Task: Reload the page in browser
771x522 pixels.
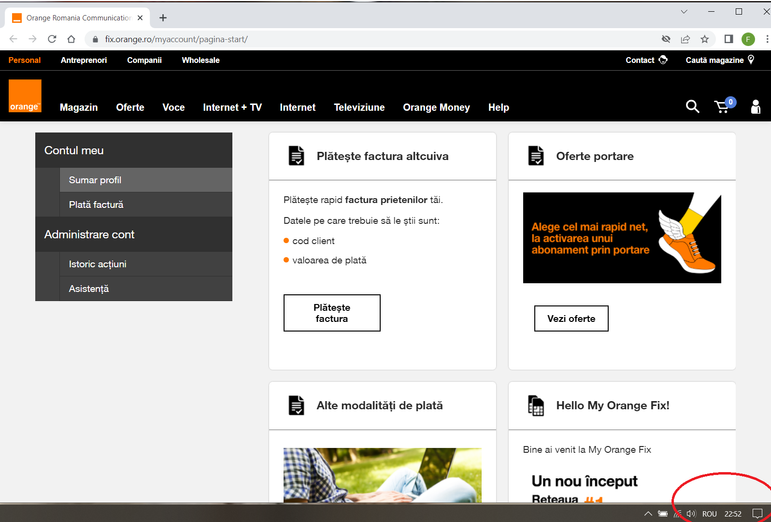Action: coord(52,39)
